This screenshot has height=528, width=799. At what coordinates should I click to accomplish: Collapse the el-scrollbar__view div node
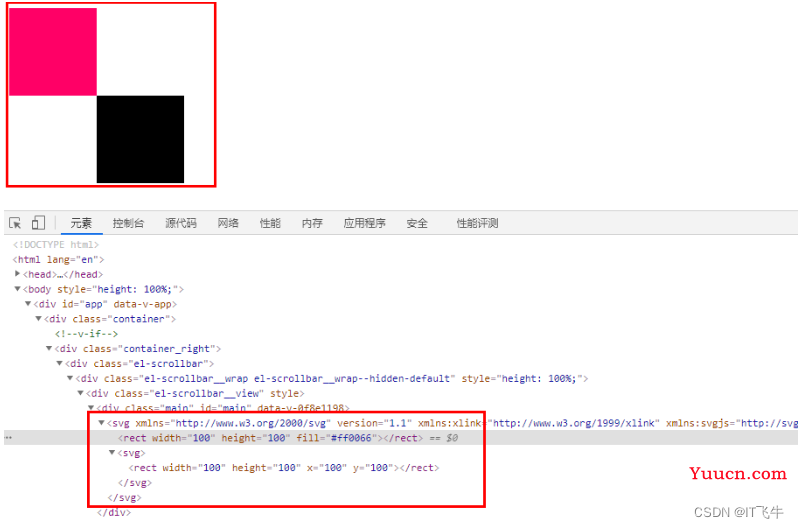point(81,393)
